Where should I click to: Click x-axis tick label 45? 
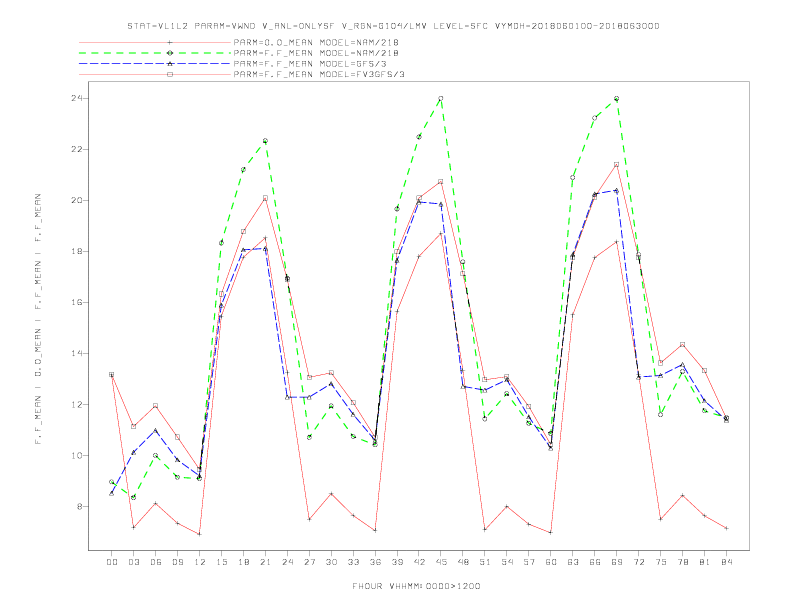tap(441, 562)
